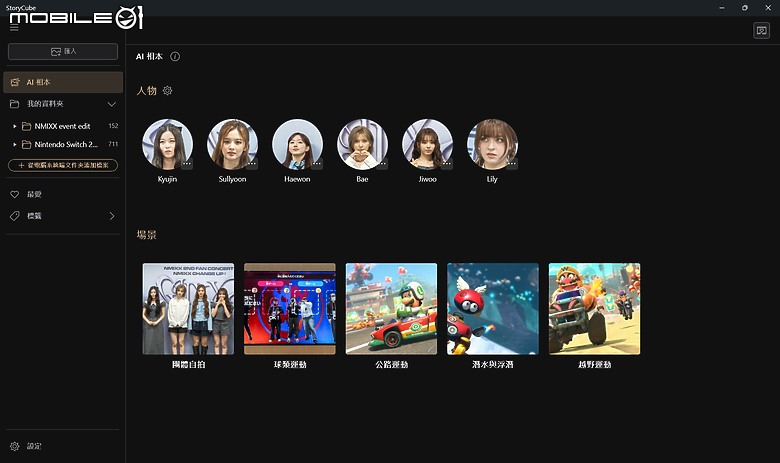Expand the NMIXX event edit folder arrow
This screenshot has width=780, height=463.
(x=14, y=126)
